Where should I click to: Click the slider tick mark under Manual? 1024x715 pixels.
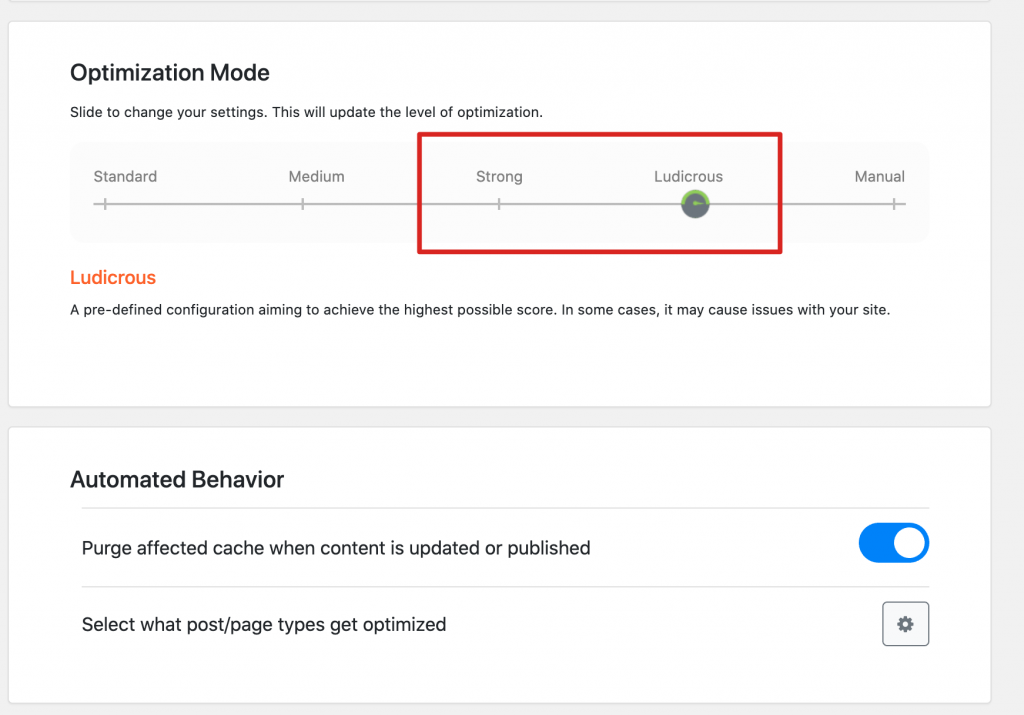pyautogui.click(x=894, y=204)
